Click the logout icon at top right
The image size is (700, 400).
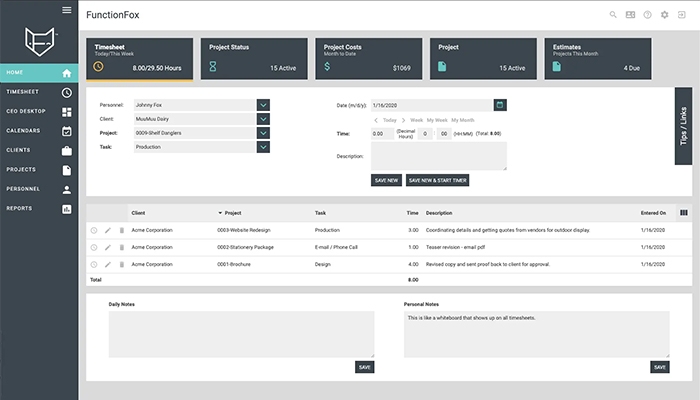coord(682,15)
